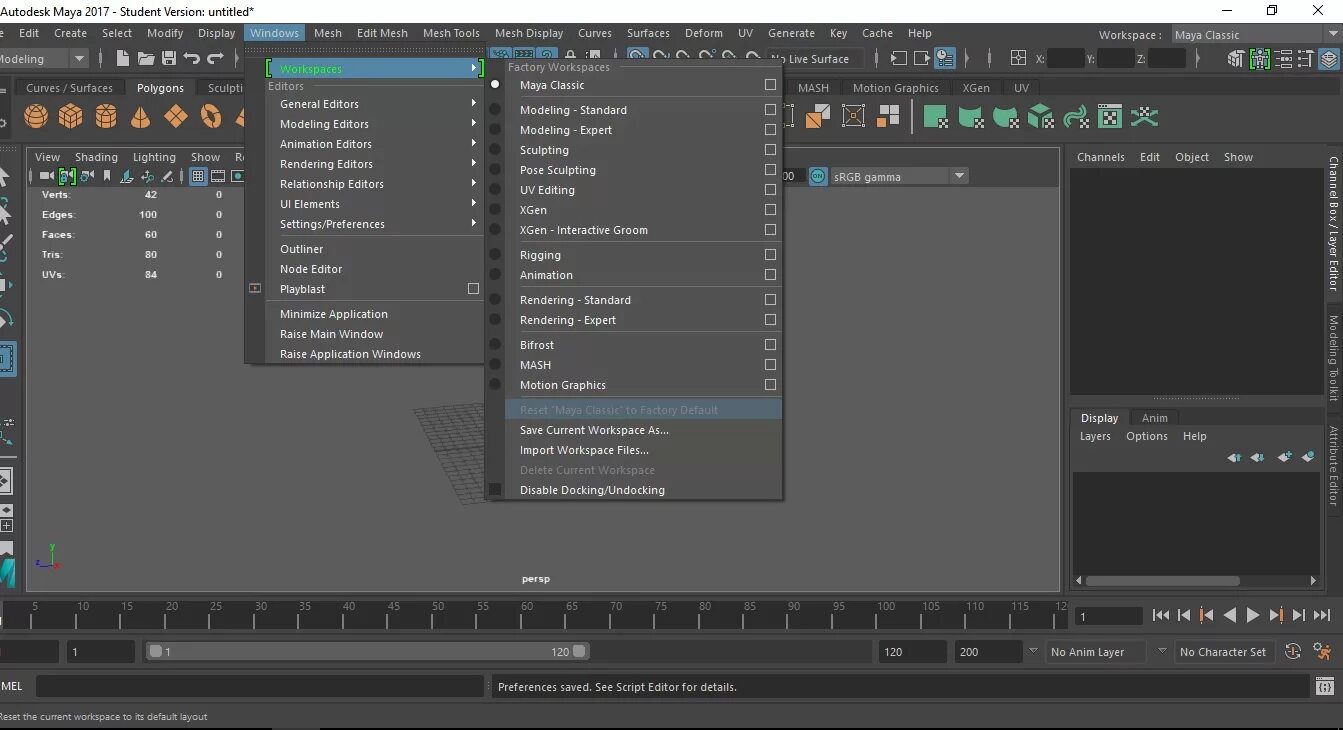Select the Rigging workspace radio button
The width and height of the screenshot is (1343, 730).
pyautogui.click(x=495, y=255)
